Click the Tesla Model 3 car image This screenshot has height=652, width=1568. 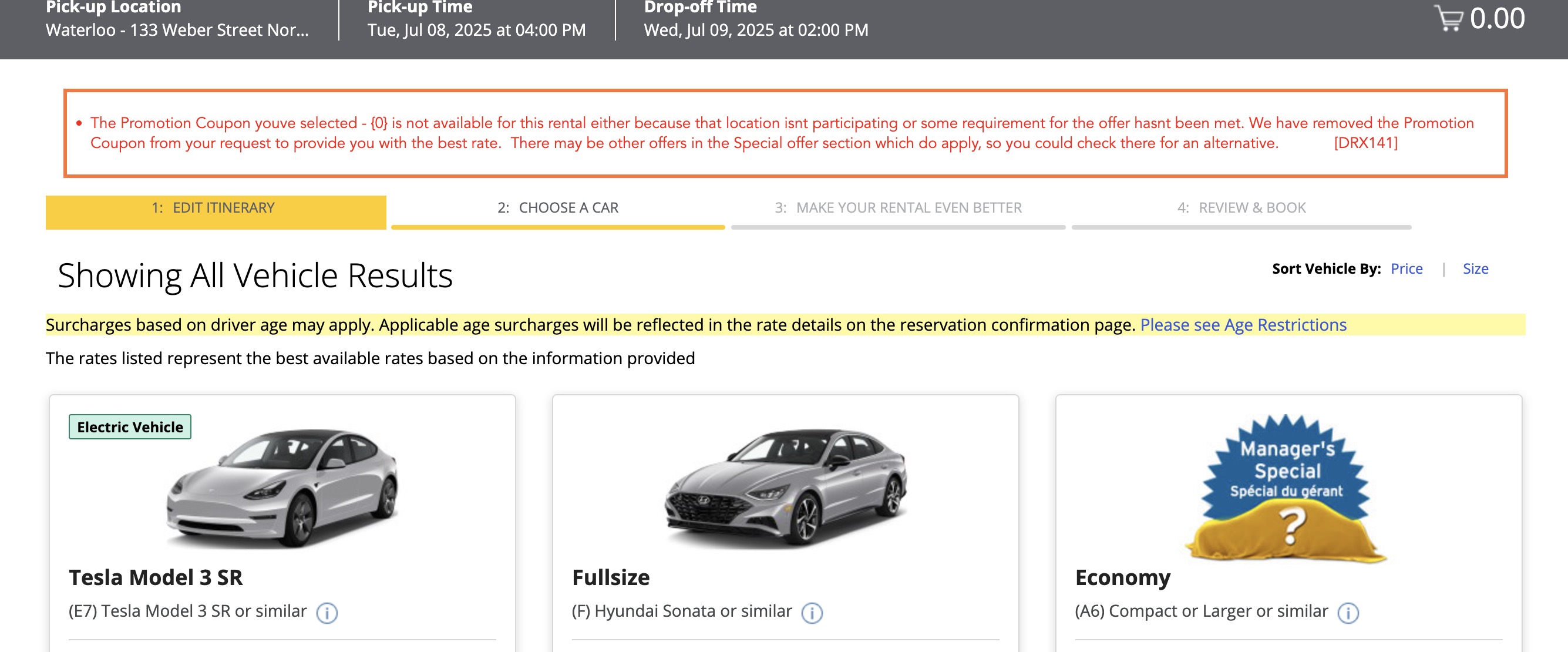click(282, 488)
